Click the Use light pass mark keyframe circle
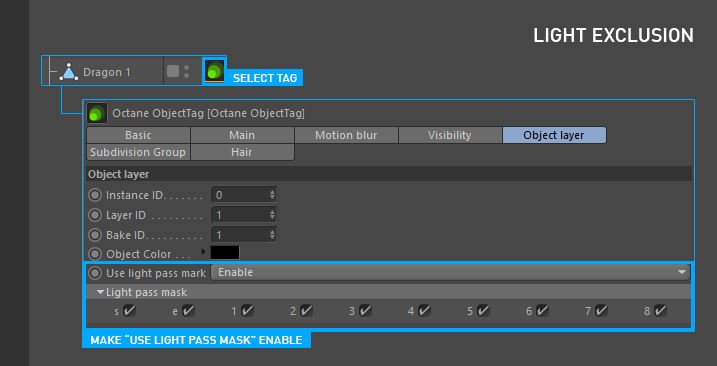Image resolution: width=717 pixels, height=366 pixels. click(x=95, y=273)
